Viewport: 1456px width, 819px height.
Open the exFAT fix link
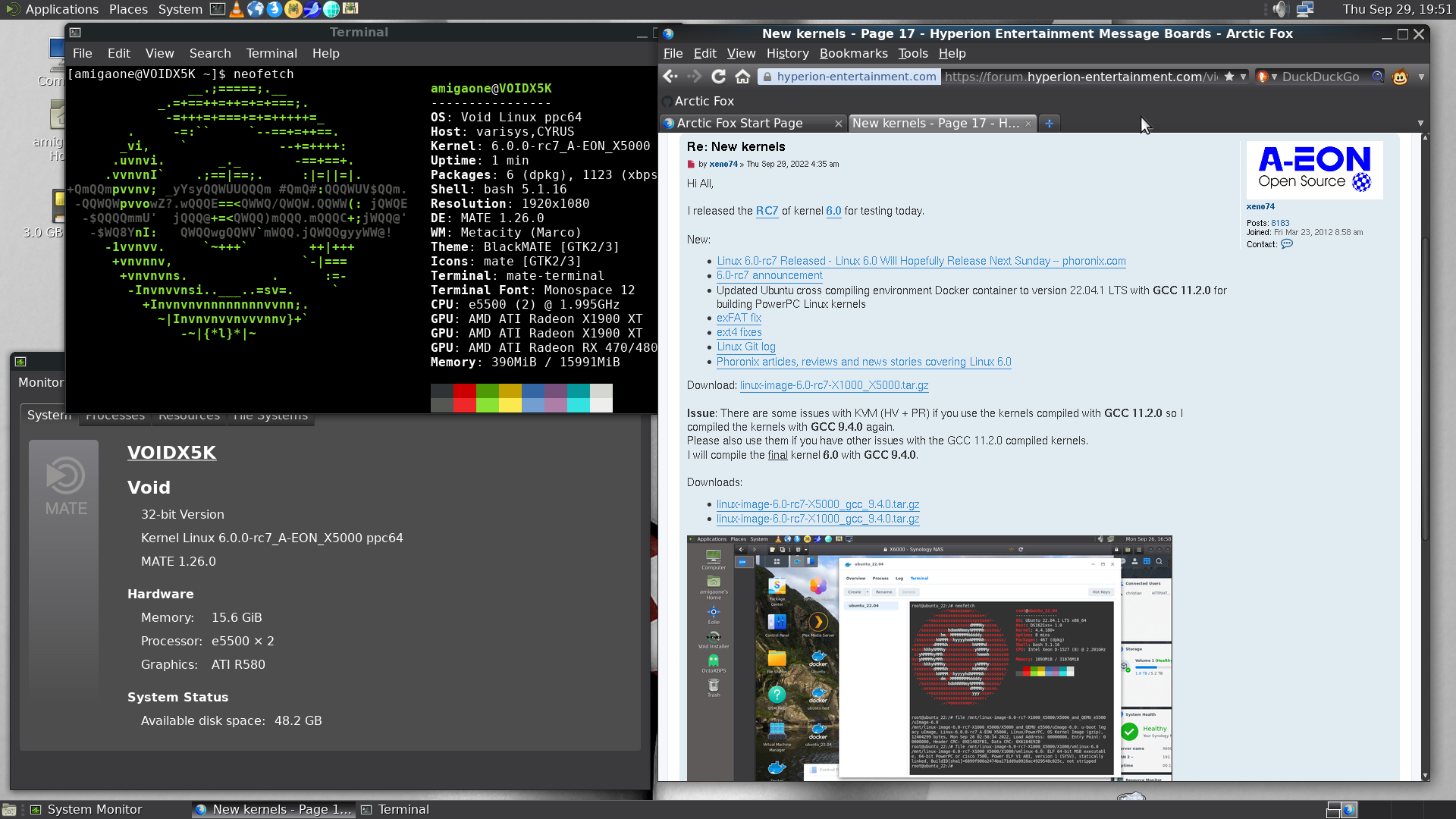click(739, 318)
